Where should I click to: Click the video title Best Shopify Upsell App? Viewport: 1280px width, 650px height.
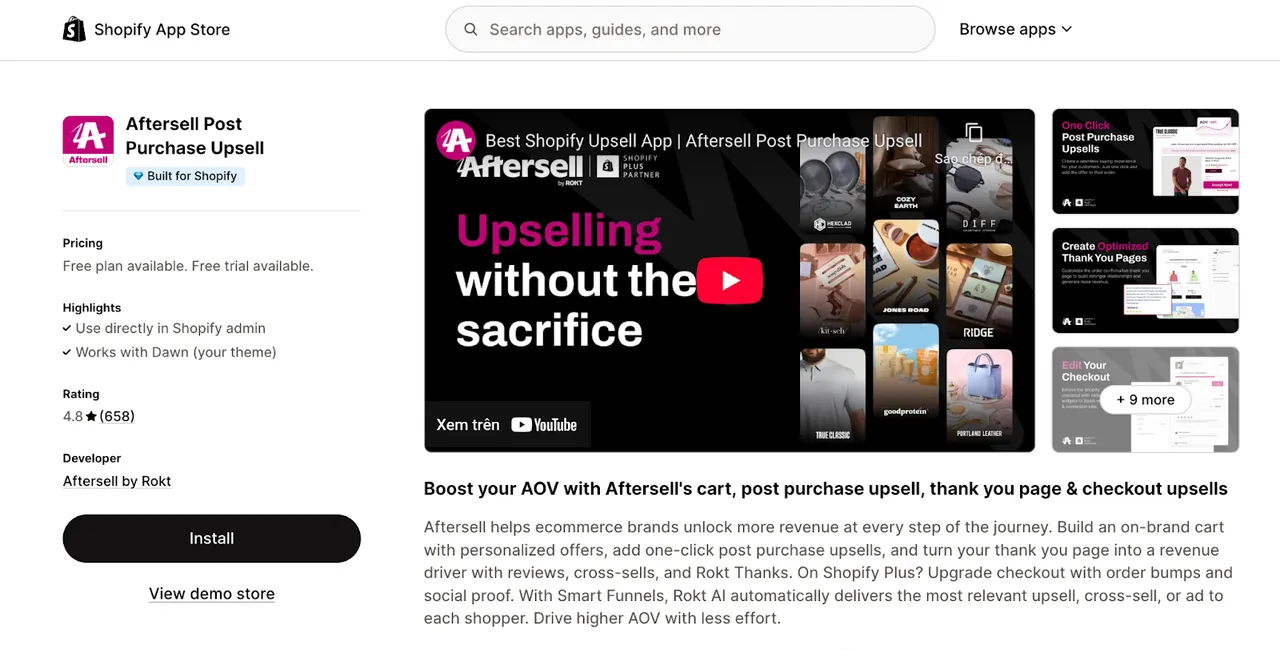click(x=704, y=141)
